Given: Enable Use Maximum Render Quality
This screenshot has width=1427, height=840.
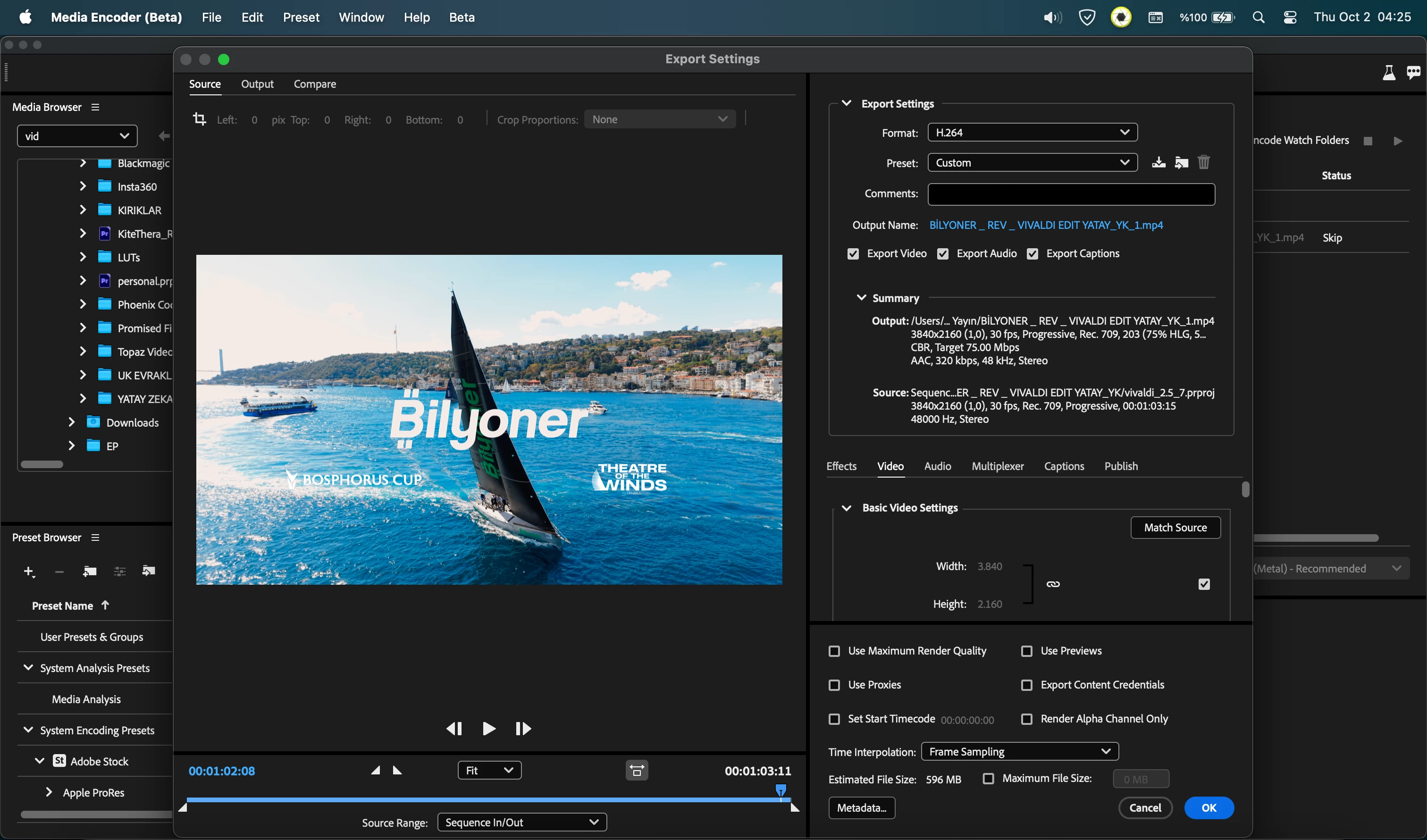Looking at the screenshot, I should coord(834,651).
